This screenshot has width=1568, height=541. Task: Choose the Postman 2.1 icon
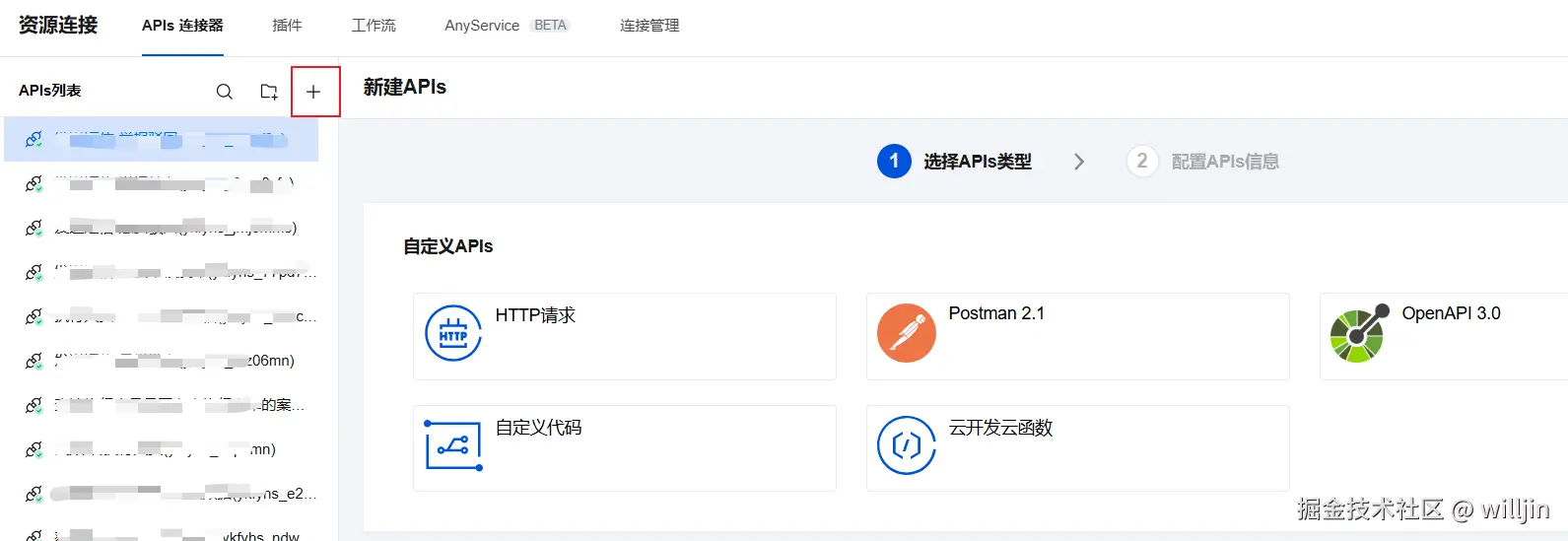[x=906, y=333]
